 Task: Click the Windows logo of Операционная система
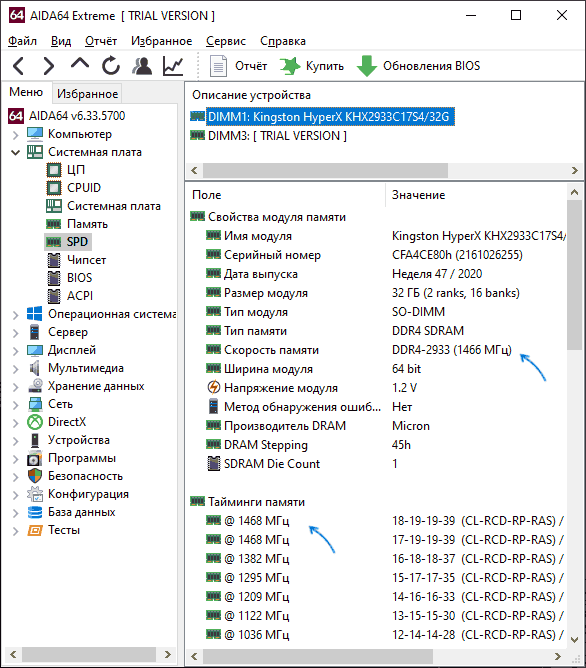pyautogui.click(x=34, y=314)
